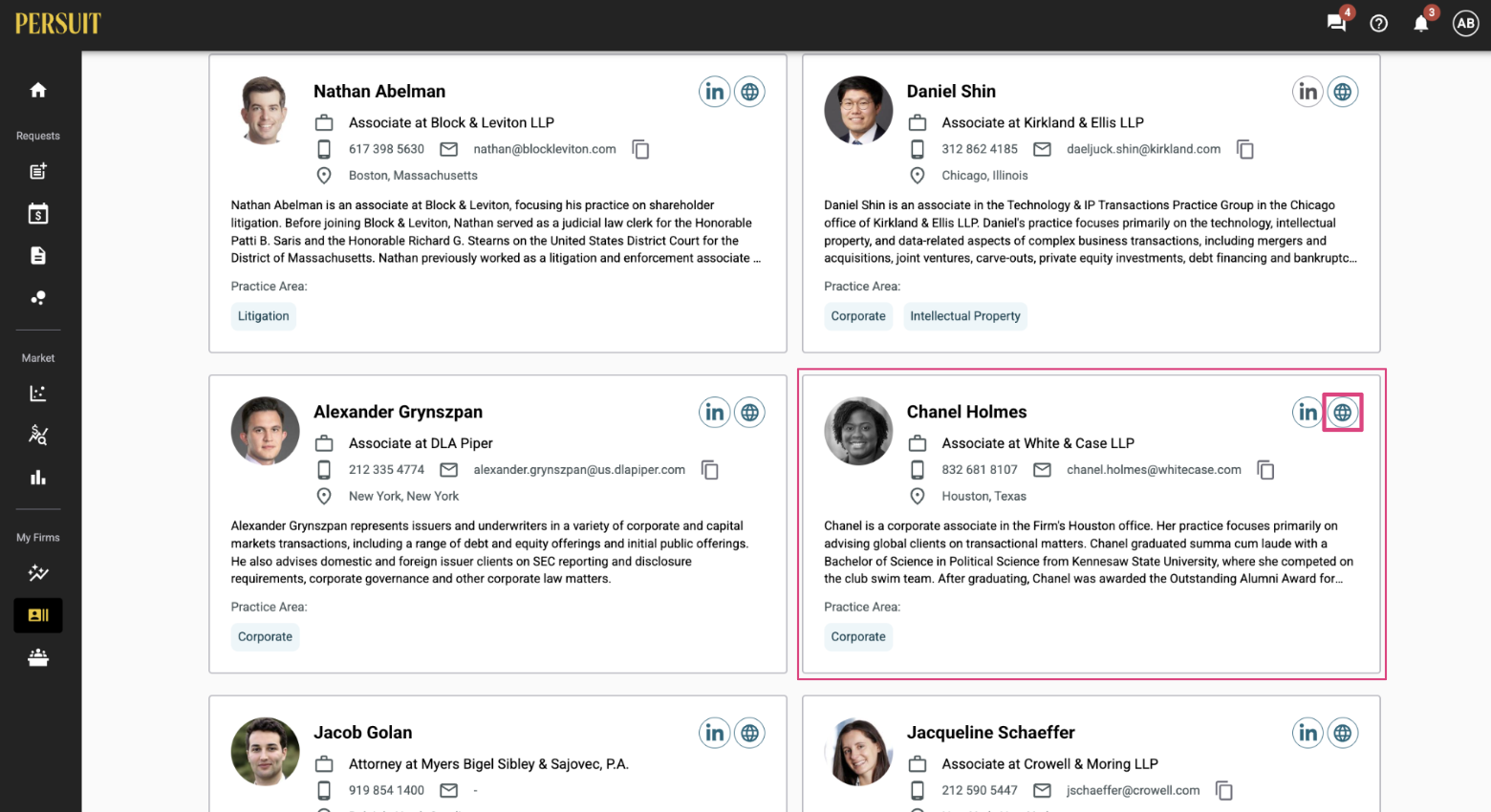The height and width of the screenshot is (812, 1491).
Task: Open the notifications bell icon
Action: (1420, 23)
